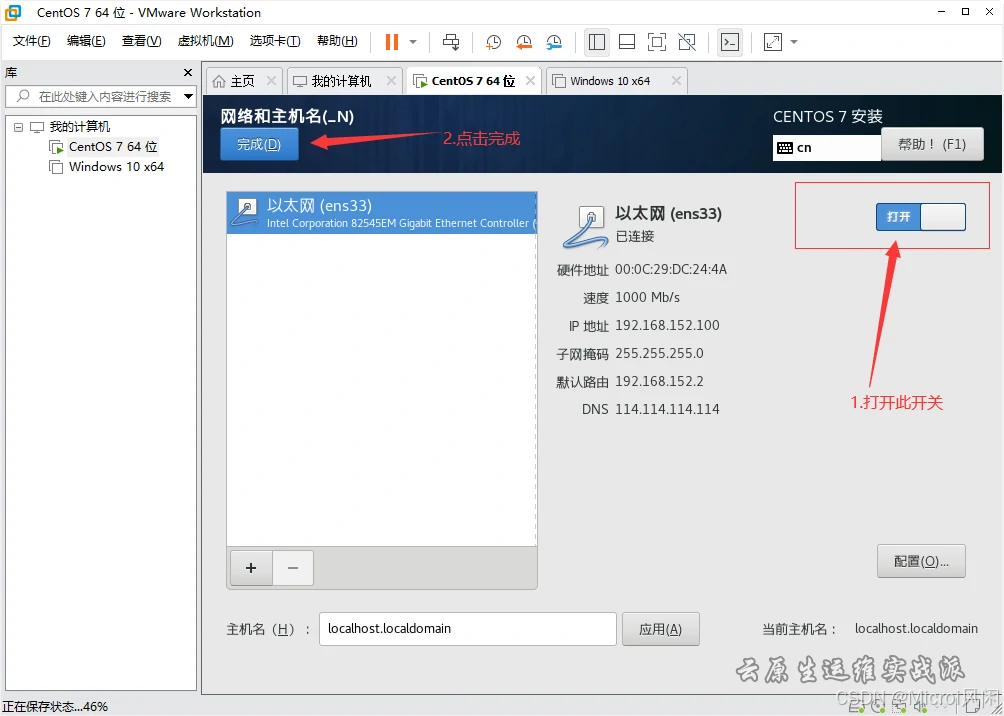
Task: Open the power options arrow beside pause
Action: (413, 42)
